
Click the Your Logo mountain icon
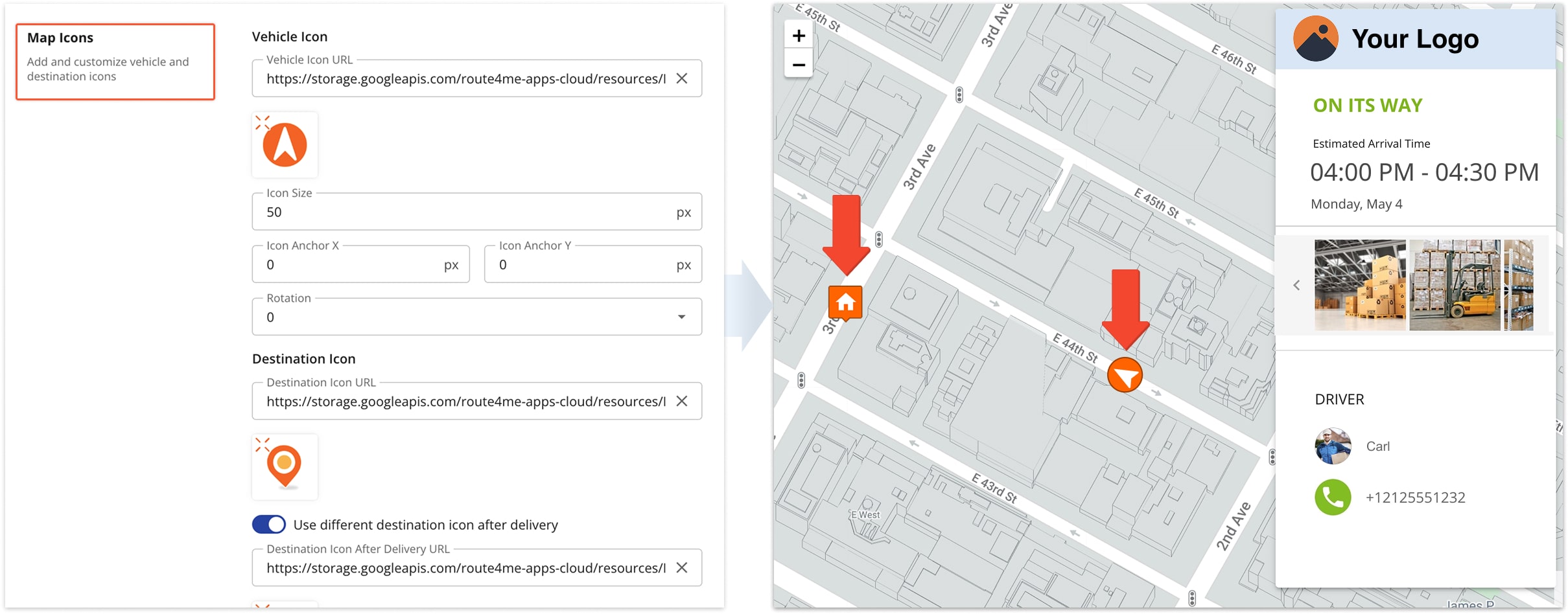(1315, 39)
